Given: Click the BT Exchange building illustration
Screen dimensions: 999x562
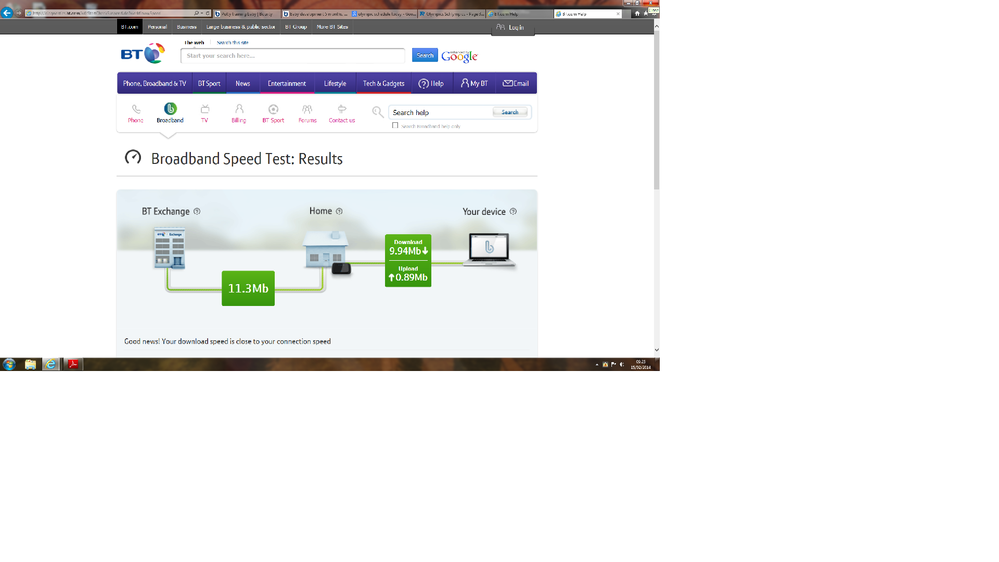Looking at the screenshot, I should point(169,249).
